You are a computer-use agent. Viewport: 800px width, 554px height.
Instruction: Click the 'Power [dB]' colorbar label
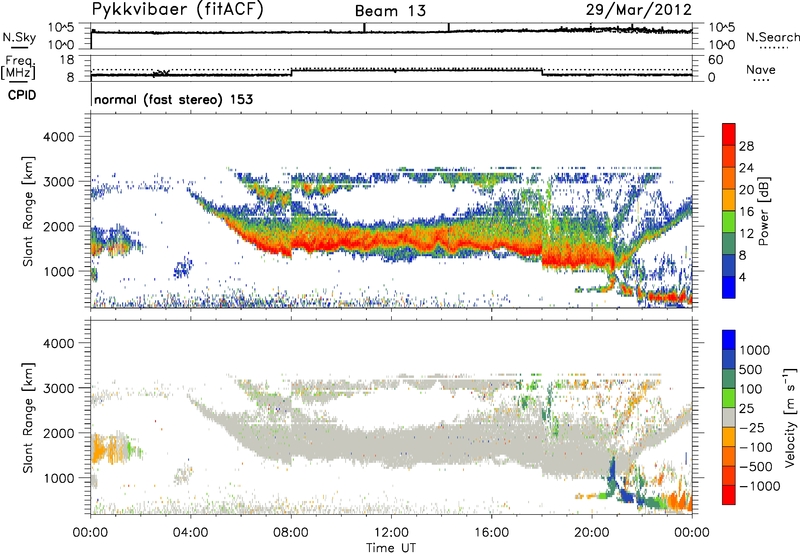click(763, 211)
